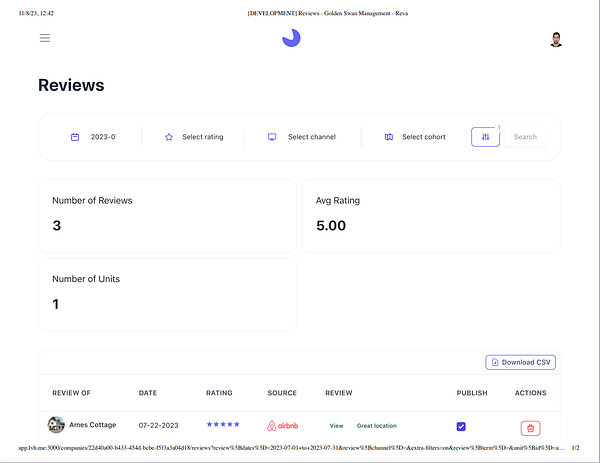Click the date 07-22-2023
Viewport: 600px width, 463px height.
[x=158, y=426]
